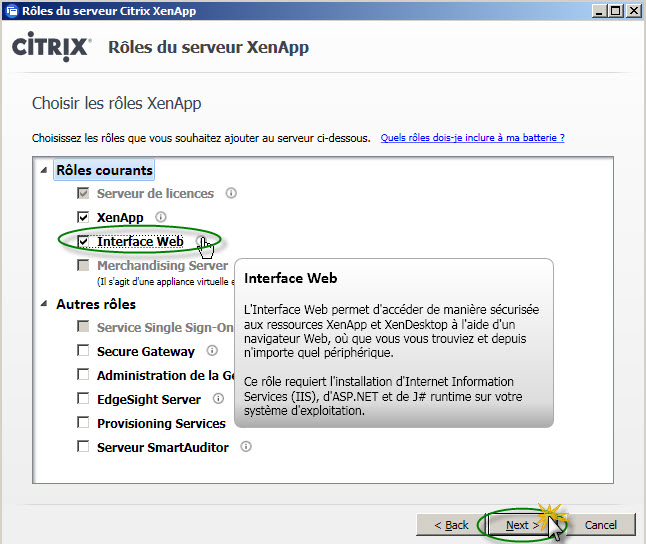The image size is (646, 544).
Task: Click the Serveur de licences checkbox
Action: tap(83, 193)
